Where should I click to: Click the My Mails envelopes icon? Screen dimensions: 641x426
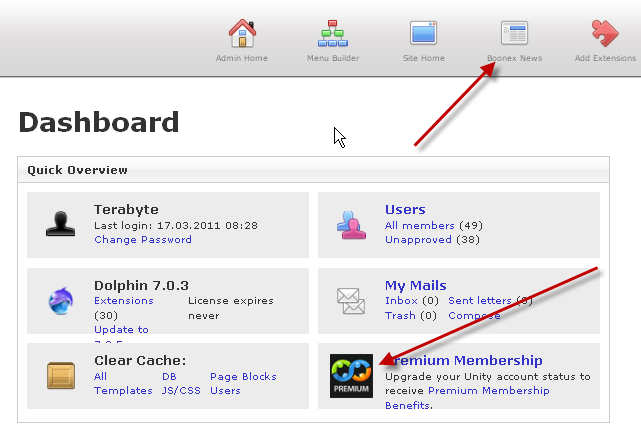click(351, 301)
